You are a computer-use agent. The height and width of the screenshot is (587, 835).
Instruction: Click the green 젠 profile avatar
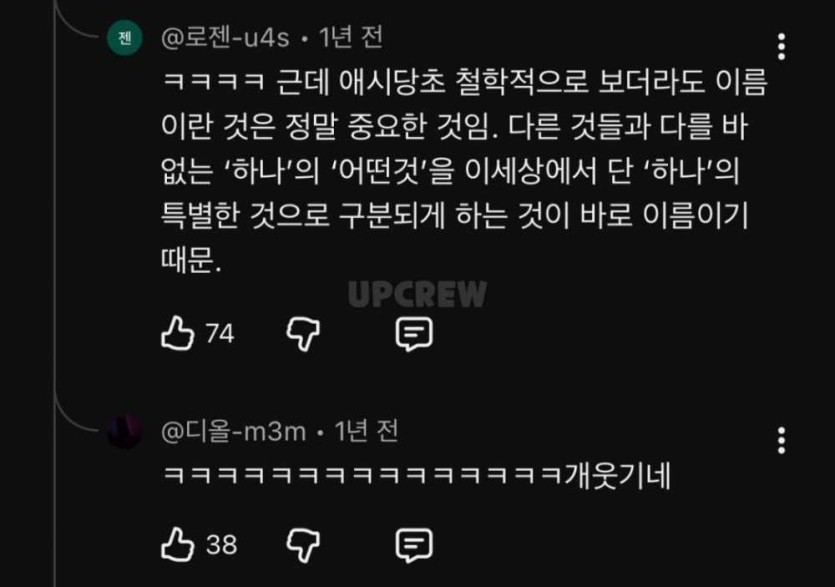pos(125,38)
